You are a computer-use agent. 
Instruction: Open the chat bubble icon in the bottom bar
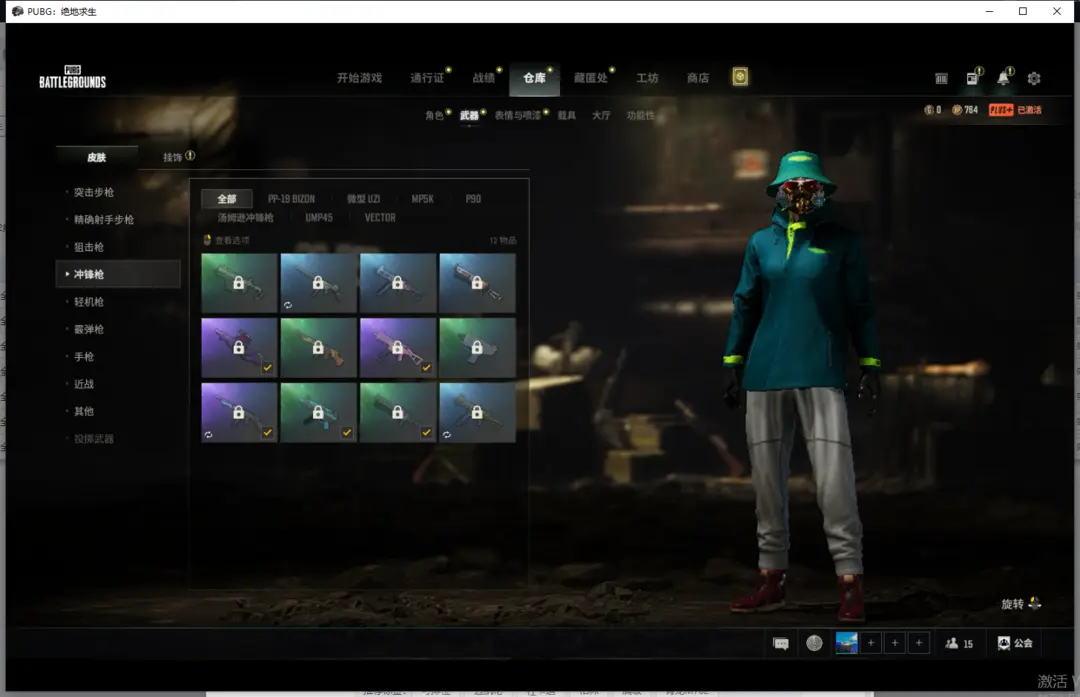(x=781, y=643)
